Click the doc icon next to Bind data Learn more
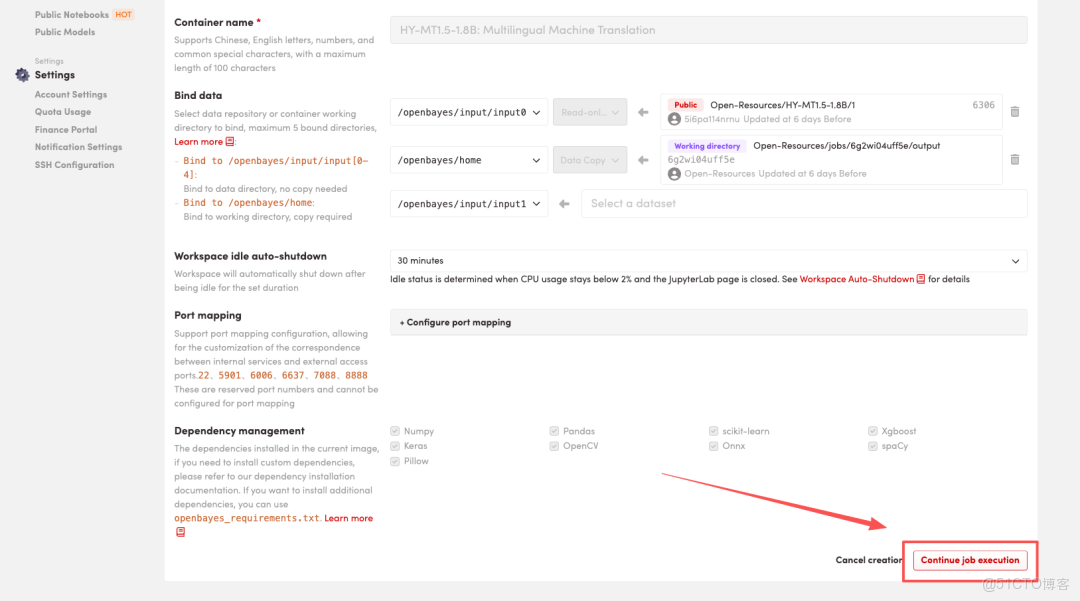The width and height of the screenshot is (1080, 601). [230, 142]
